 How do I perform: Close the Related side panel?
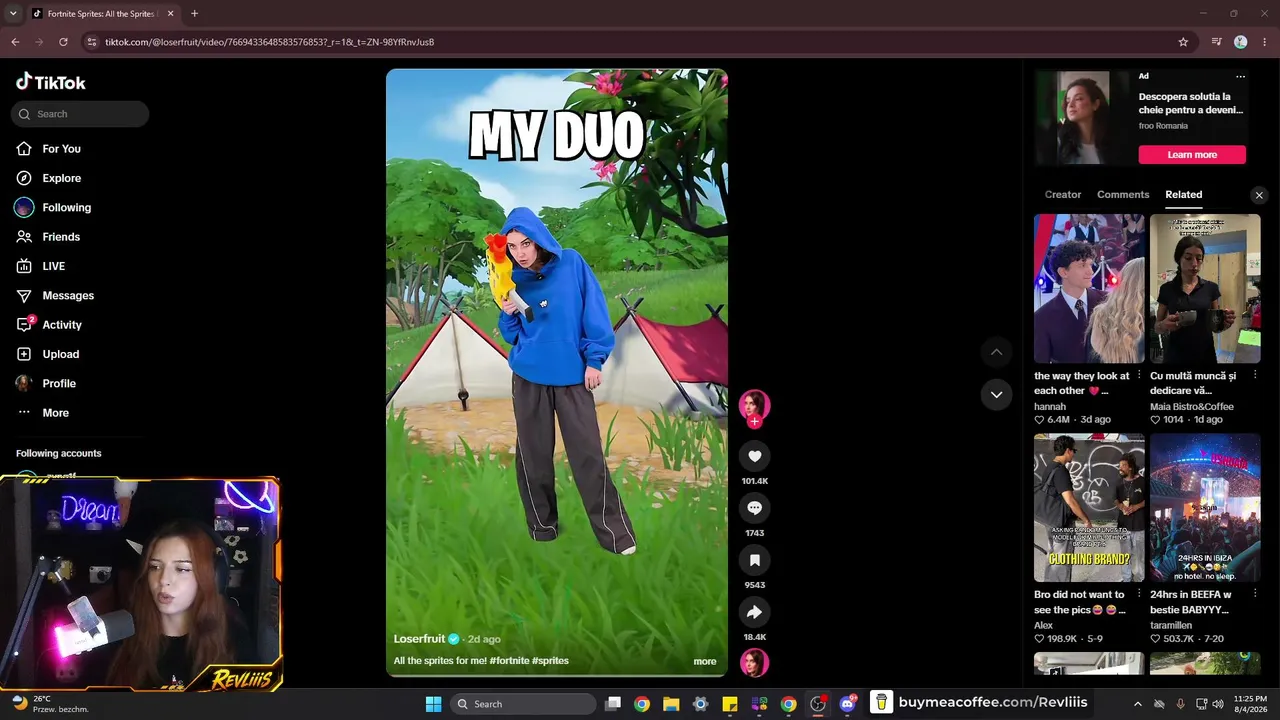point(1259,195)
